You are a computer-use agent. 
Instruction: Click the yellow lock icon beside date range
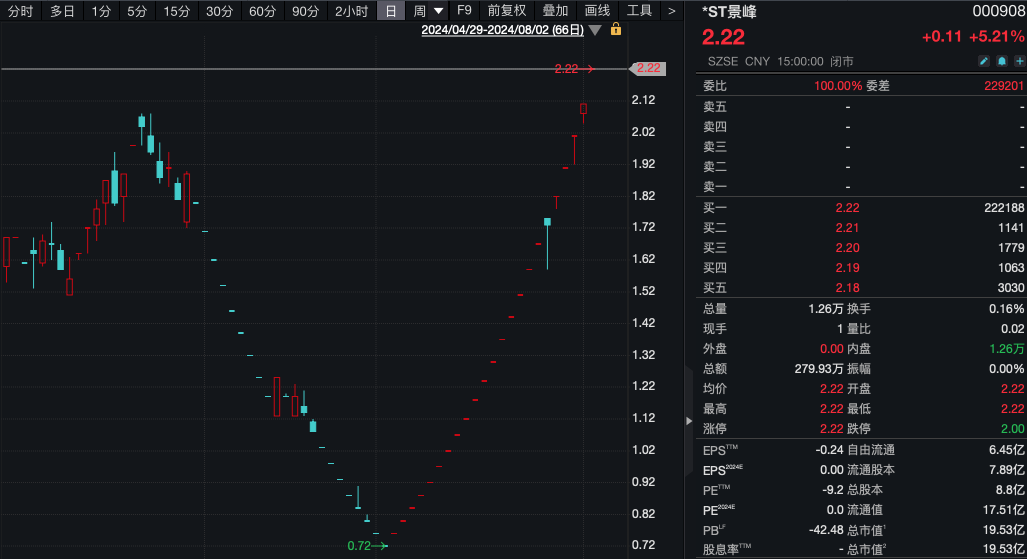(616, 30)
